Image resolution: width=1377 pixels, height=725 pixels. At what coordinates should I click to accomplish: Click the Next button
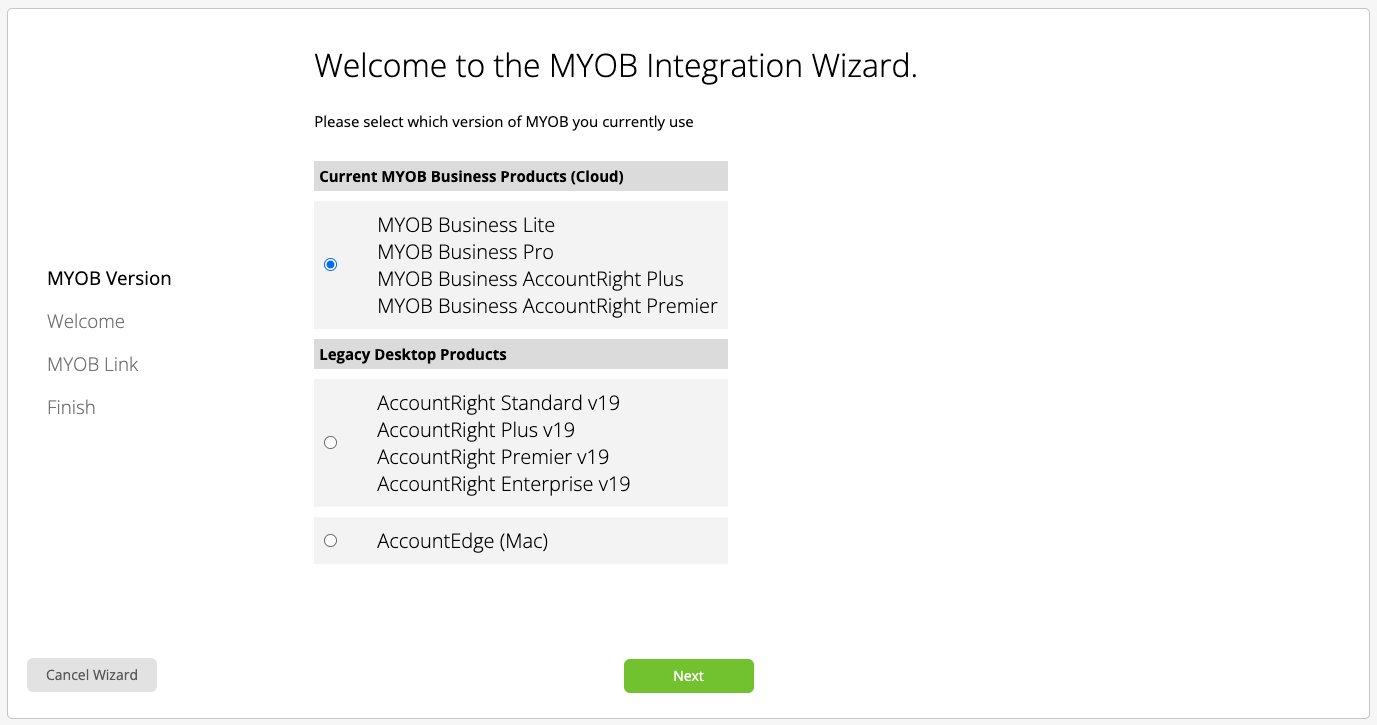[x=688, y=675]
